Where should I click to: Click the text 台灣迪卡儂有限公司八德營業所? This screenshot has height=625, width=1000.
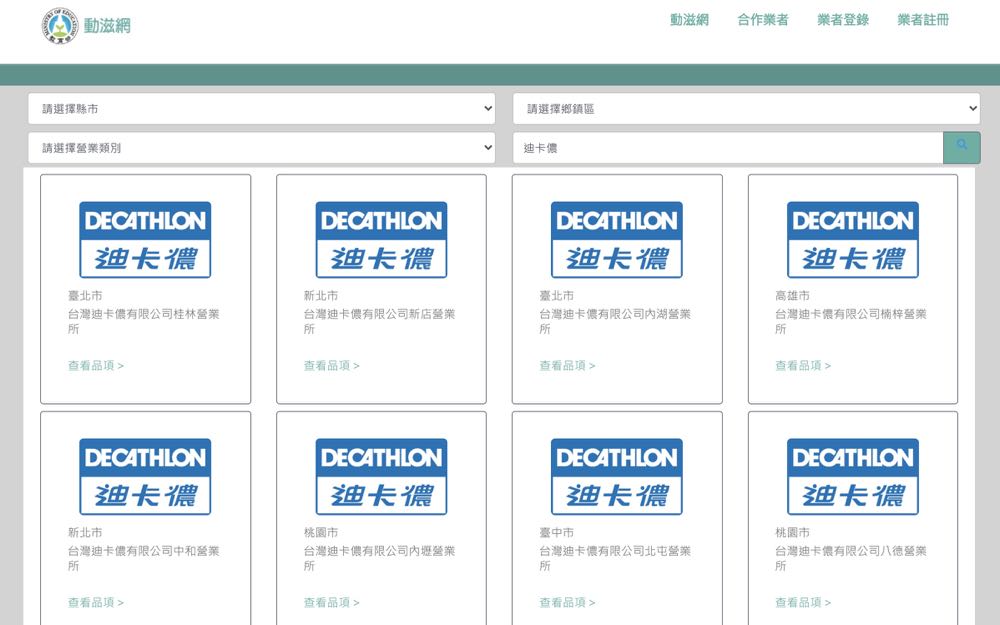click(x=851, y=558)
